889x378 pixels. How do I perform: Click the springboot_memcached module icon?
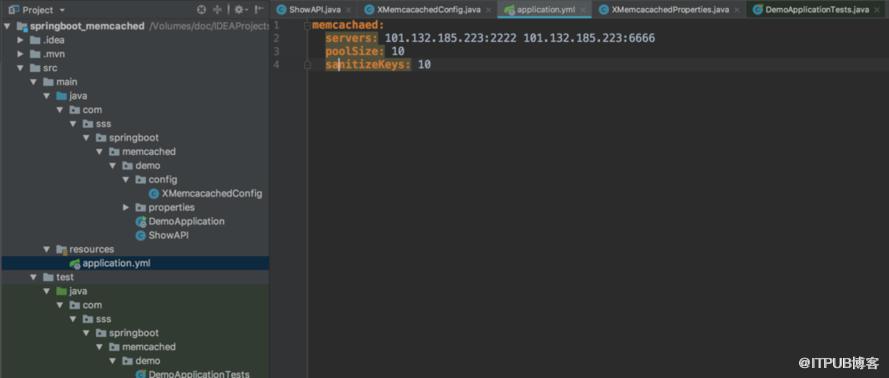[x=22, y=26]
